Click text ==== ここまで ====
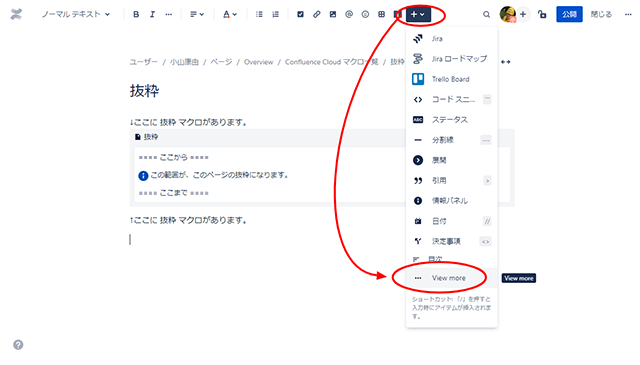Image resolution: width=640 pixels, height=365 pixels. click(x=173, y=193)
